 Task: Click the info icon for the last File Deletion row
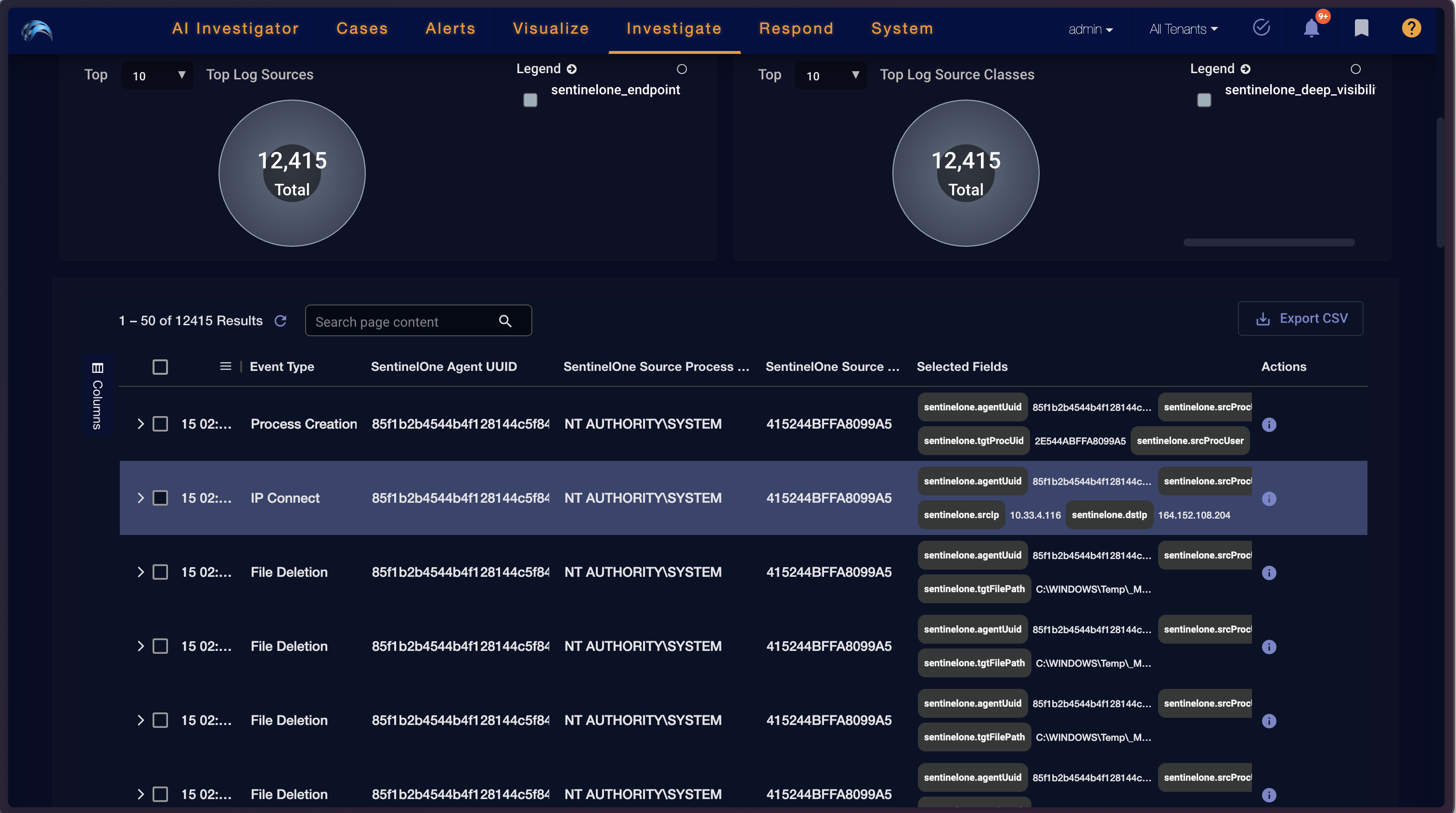1269,795
